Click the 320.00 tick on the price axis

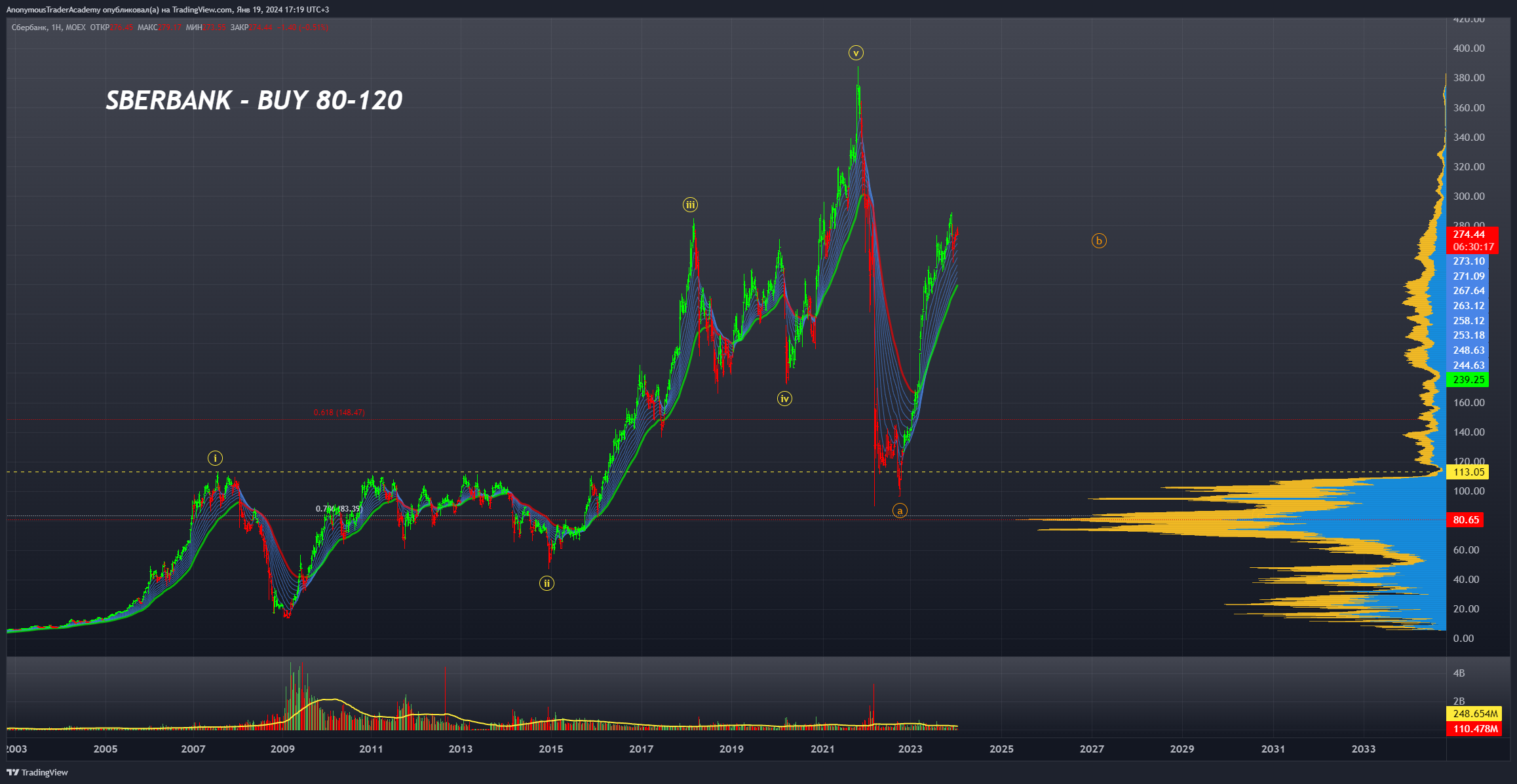click(1469, 167)
